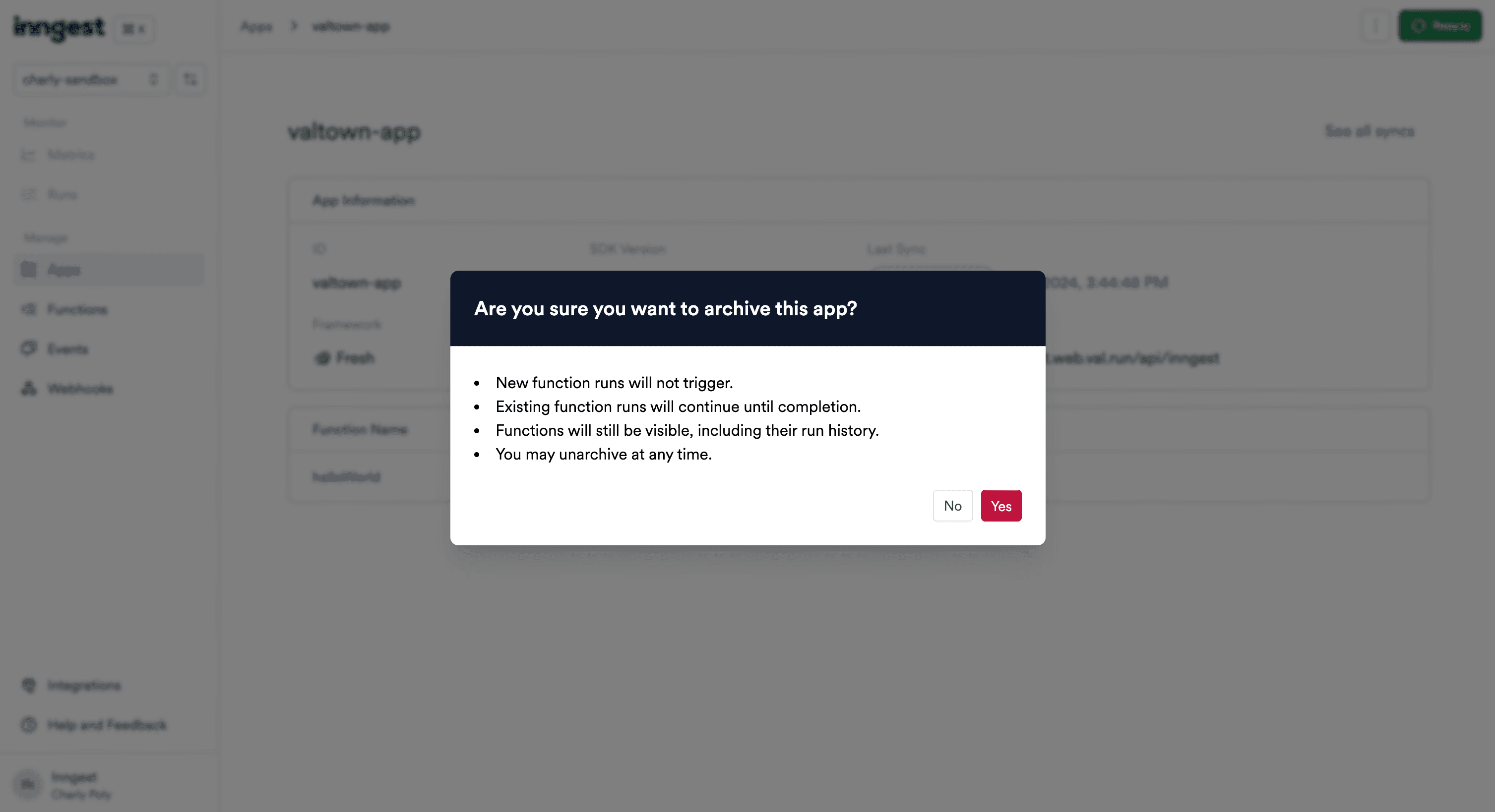Click the Inngest logo in the top left

[x=58, y=28]
